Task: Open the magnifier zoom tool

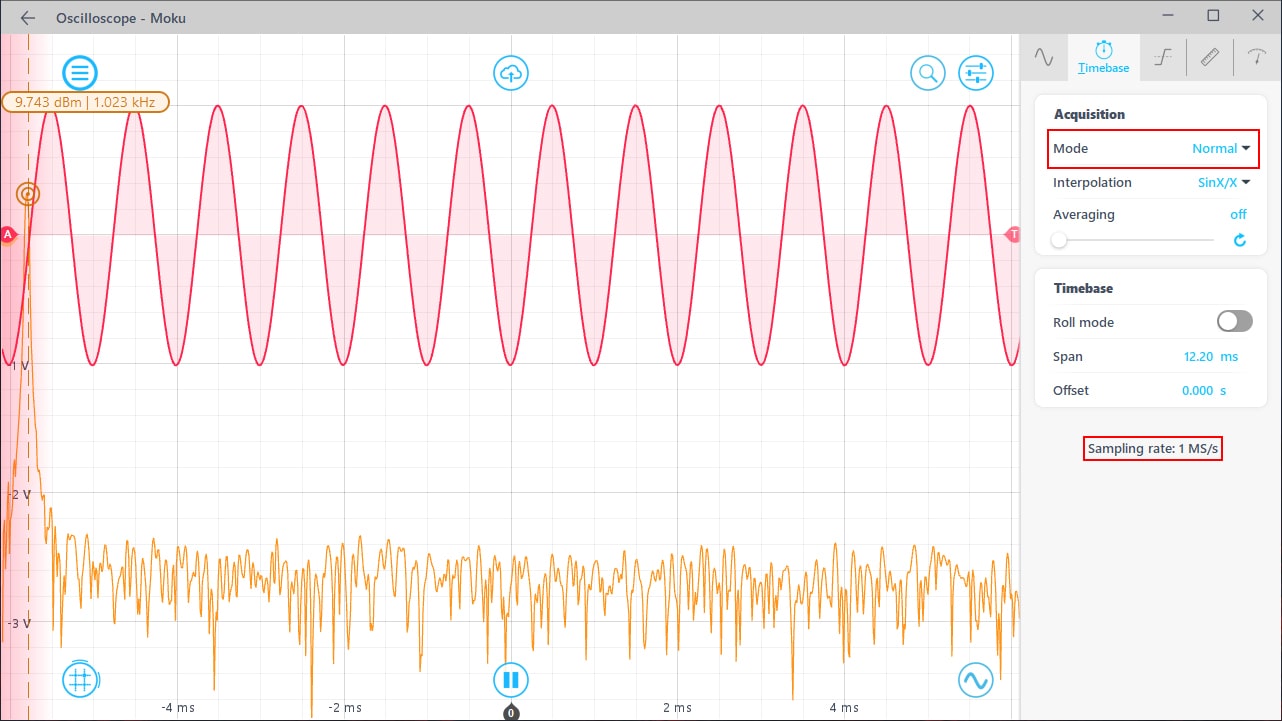Action: [927, 72]
